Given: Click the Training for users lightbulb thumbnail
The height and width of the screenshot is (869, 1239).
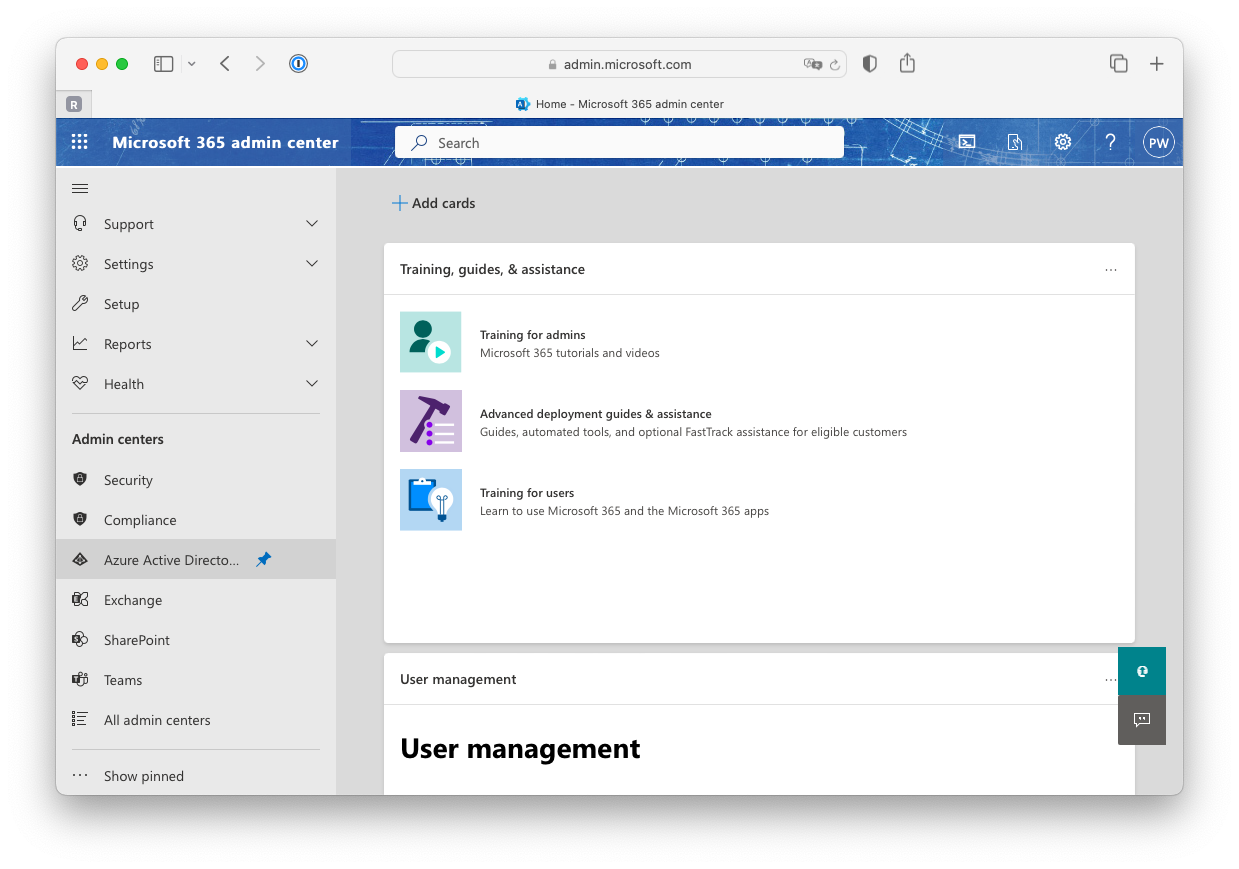Looking at the screenshot, I should coord(431,500).
